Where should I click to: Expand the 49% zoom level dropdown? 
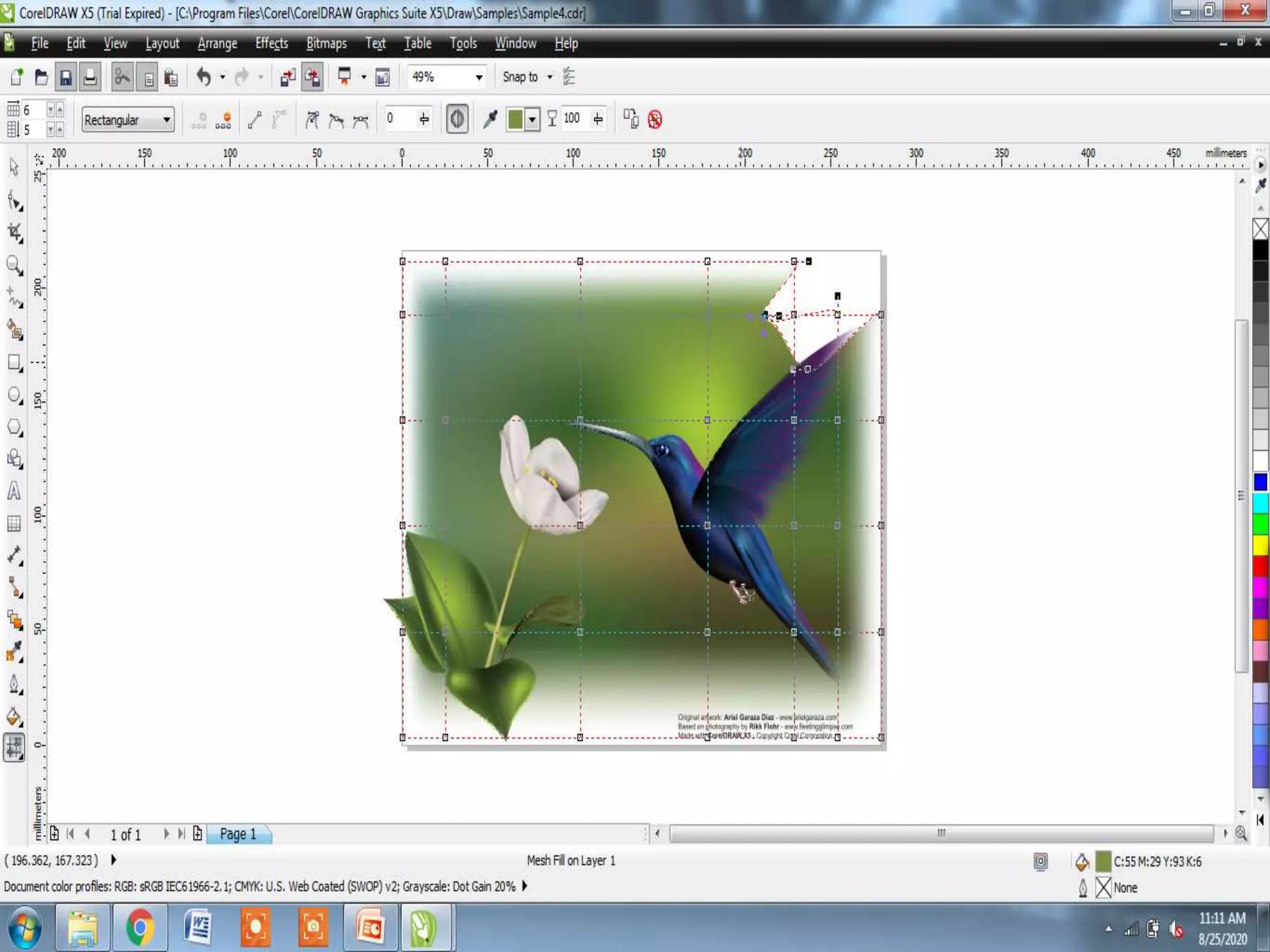(x=479, y=77)
